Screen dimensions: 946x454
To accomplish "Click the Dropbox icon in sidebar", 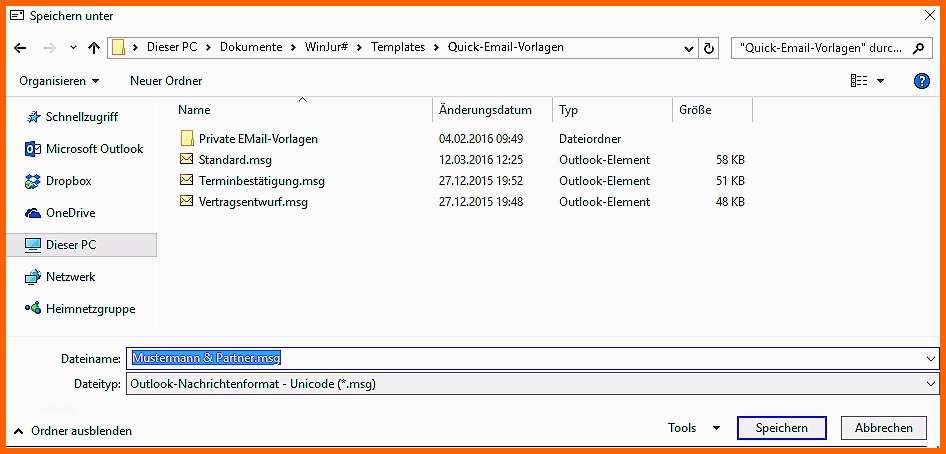I will click(x=33, y=181).
